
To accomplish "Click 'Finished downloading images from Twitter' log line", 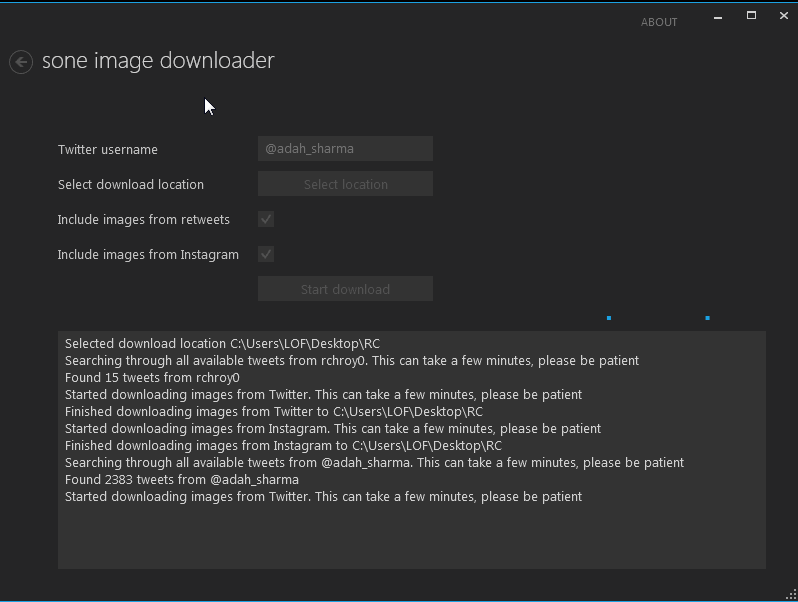I will pos(274,412).
